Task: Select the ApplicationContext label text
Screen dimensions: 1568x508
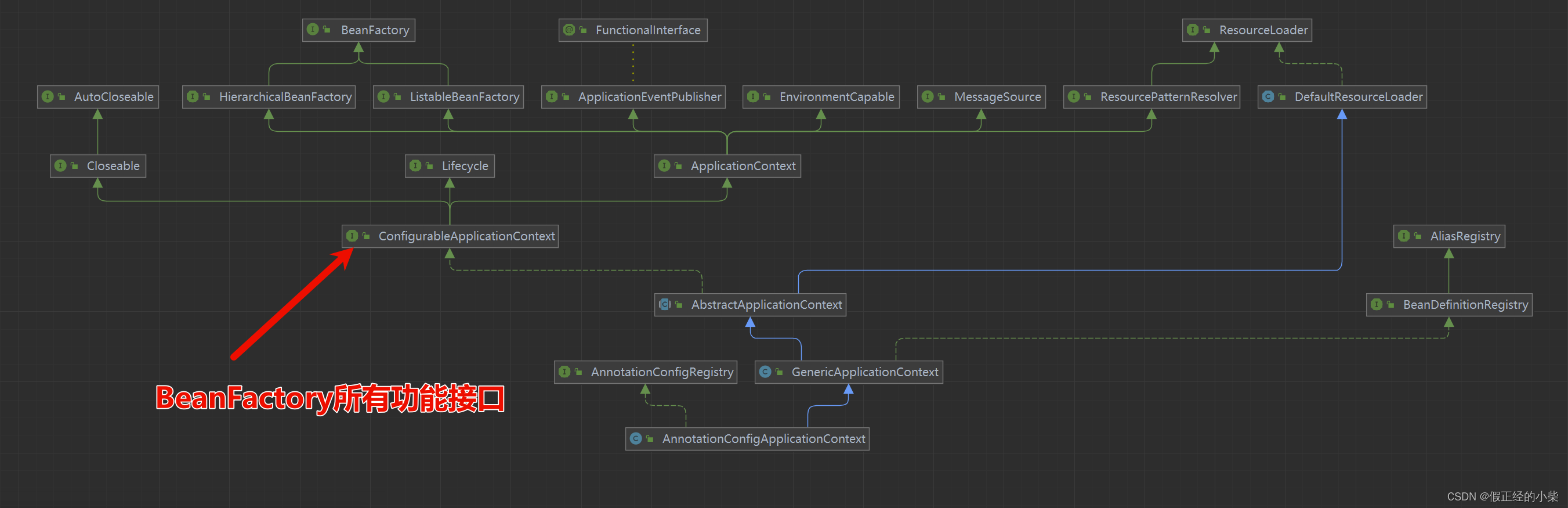Action: pos(743,165)
